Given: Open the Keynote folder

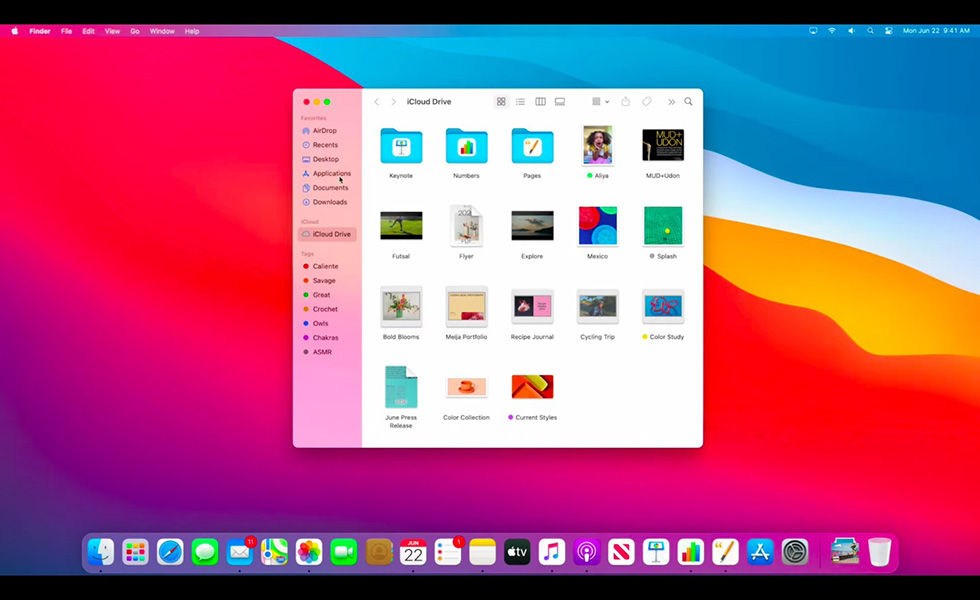Looking at the screenshot, I should (401, 147).
